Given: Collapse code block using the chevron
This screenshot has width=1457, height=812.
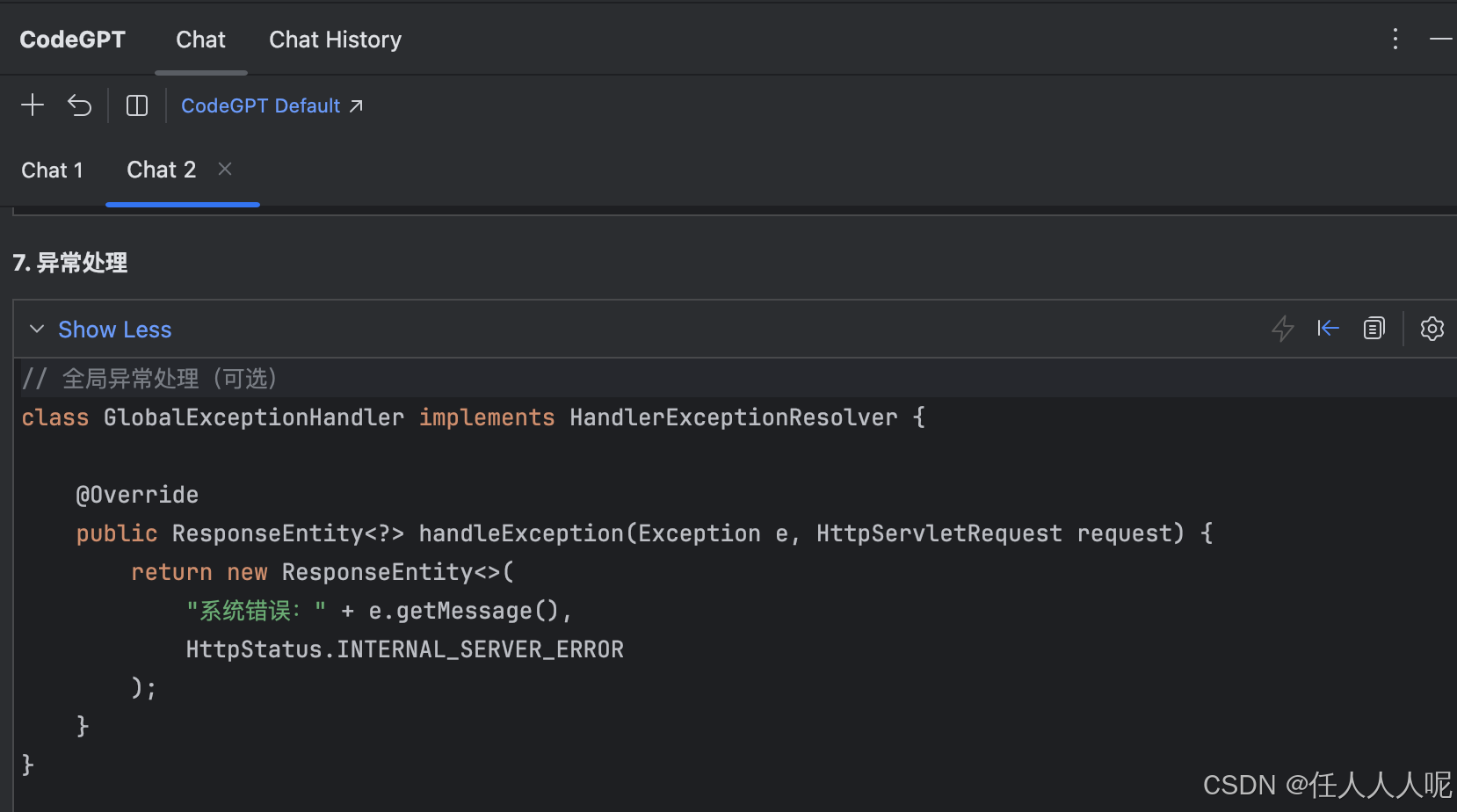Looking at the screenshot, I should (37, 329).
